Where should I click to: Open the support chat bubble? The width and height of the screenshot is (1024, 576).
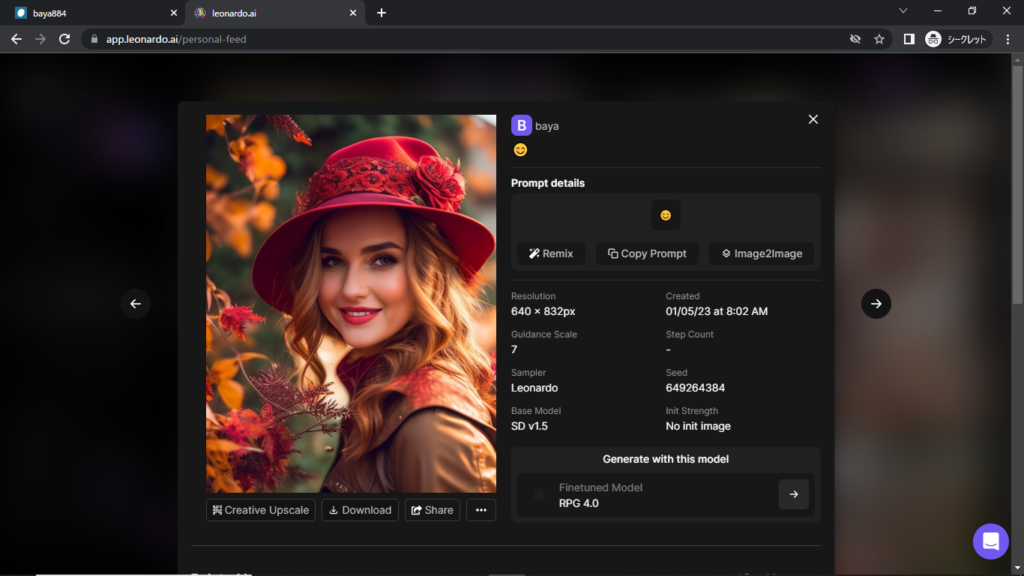coord(990,541)
